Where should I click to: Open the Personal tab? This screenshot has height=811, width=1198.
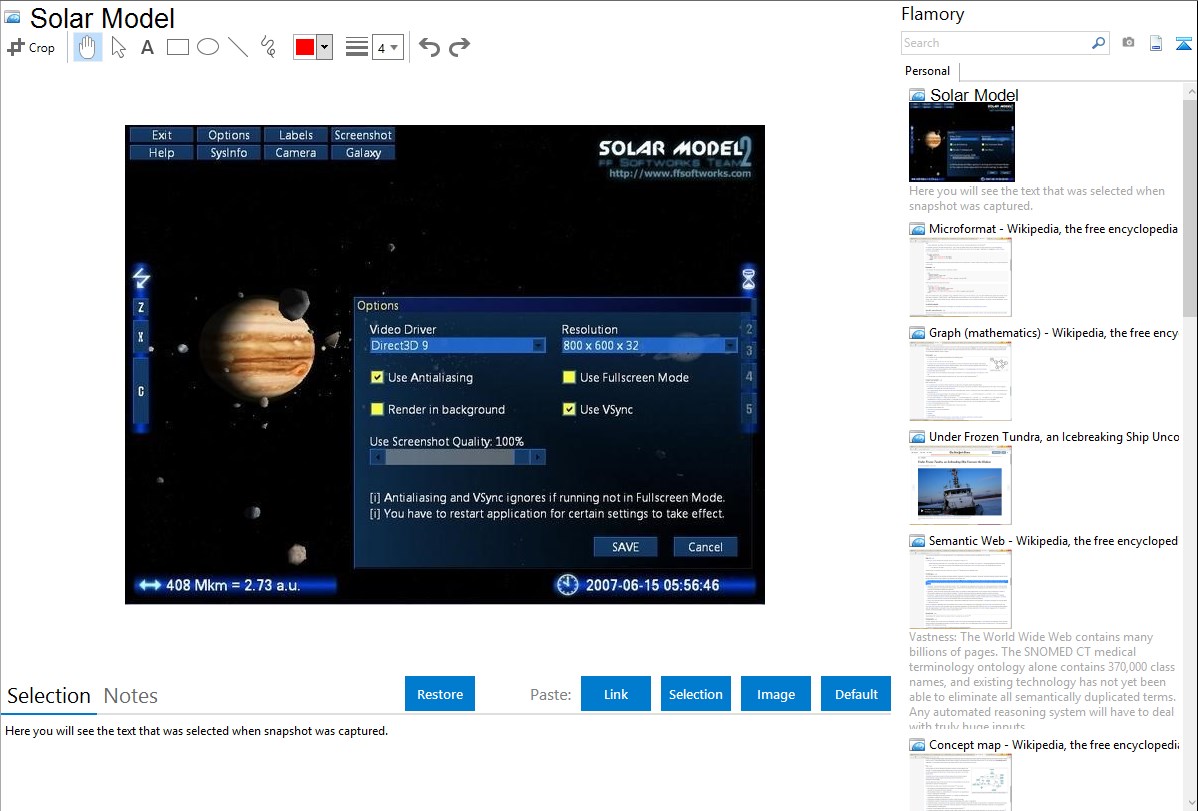click(927, 71)
